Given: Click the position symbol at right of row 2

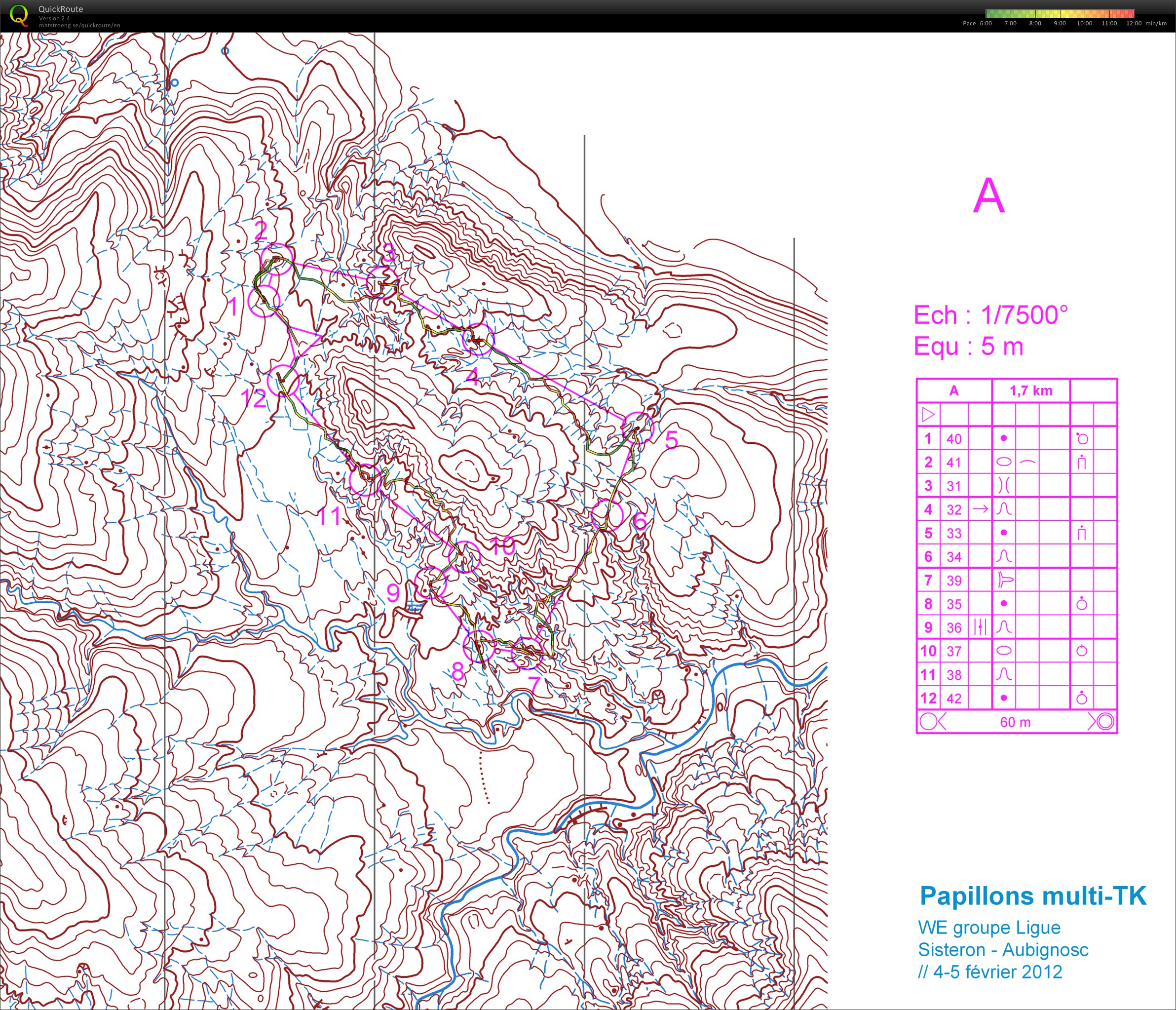Looking at the screenshot, I should pos(1081,462).
